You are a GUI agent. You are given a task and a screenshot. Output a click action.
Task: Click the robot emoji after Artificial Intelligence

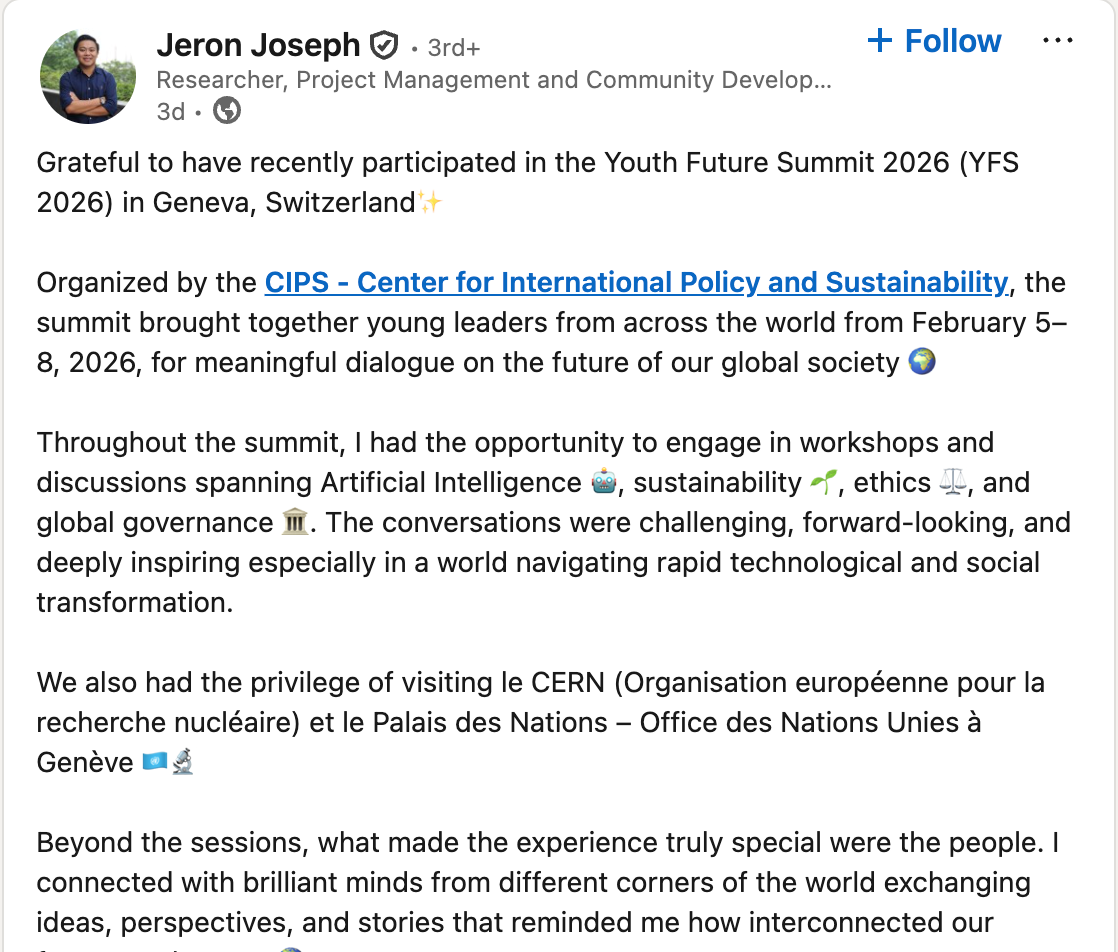point(604,483)
